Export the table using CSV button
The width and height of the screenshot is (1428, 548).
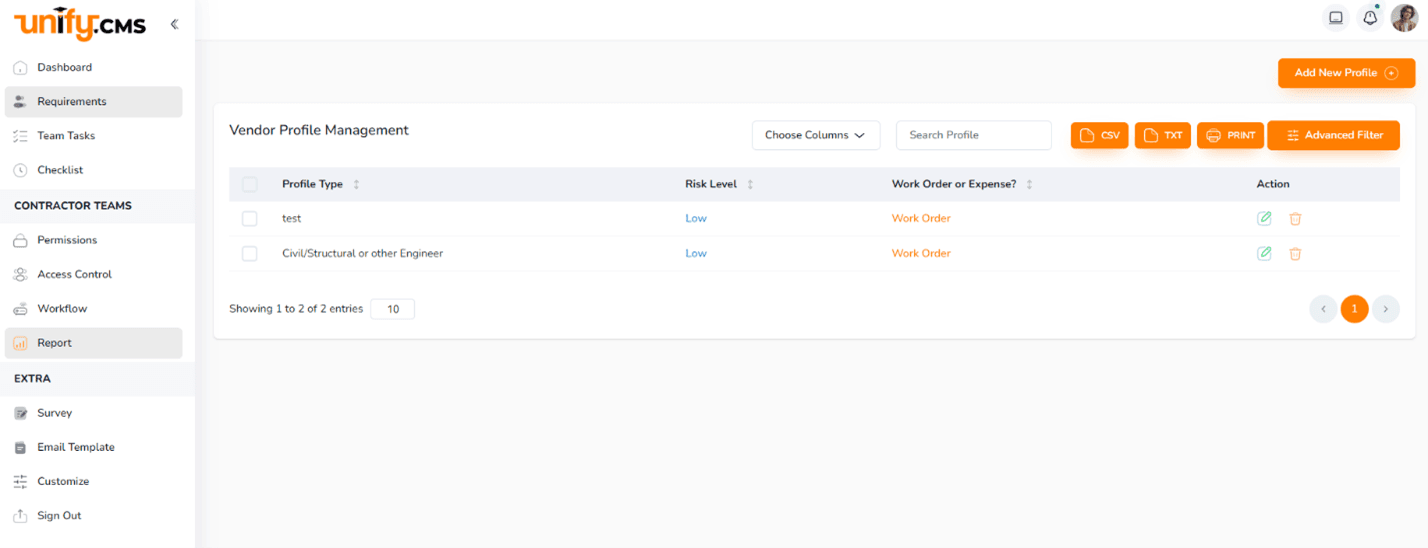pos(1099,135)
